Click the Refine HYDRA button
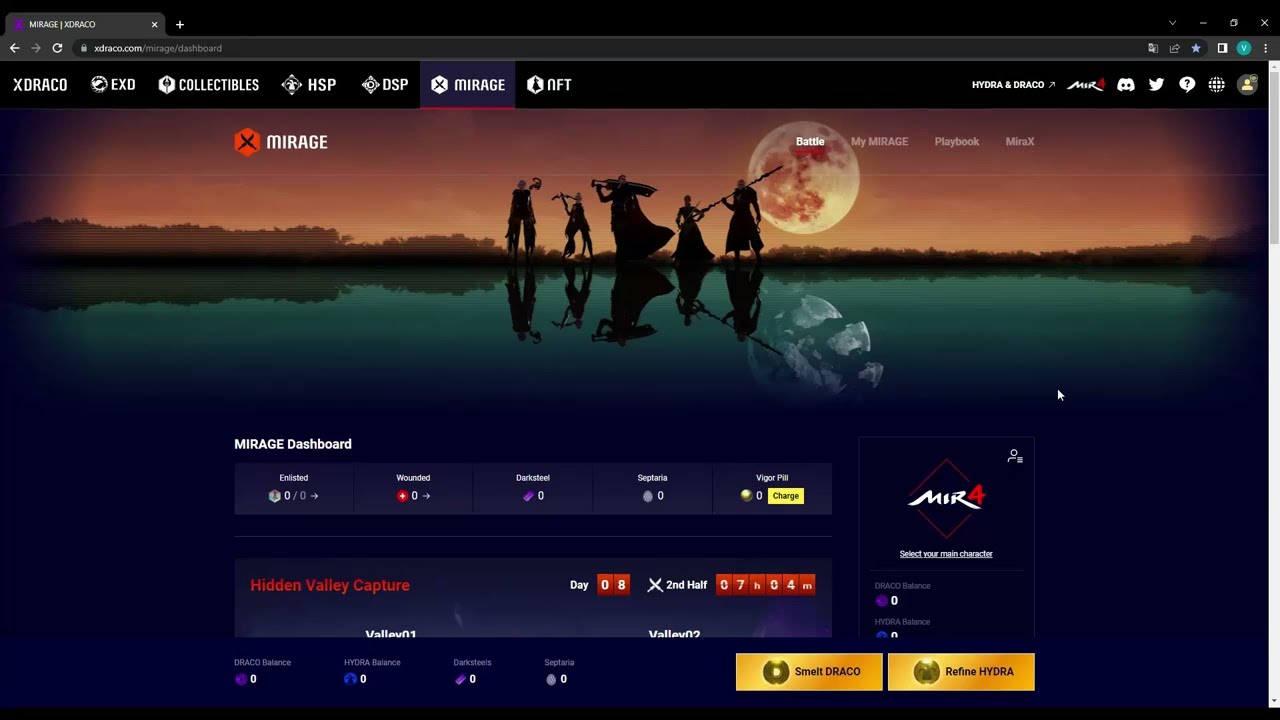The width and height of the screenshot is (1280, 720). (x=961, y=672)
